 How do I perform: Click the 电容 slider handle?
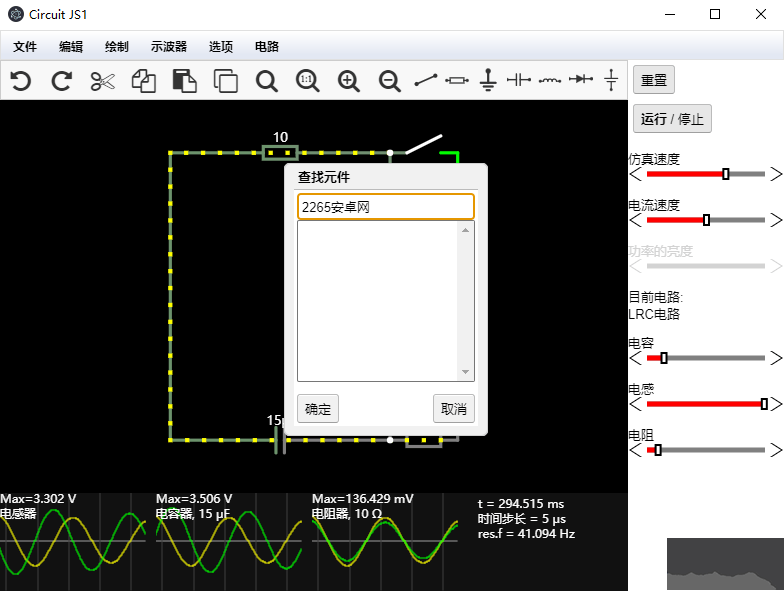pos(664,358)
